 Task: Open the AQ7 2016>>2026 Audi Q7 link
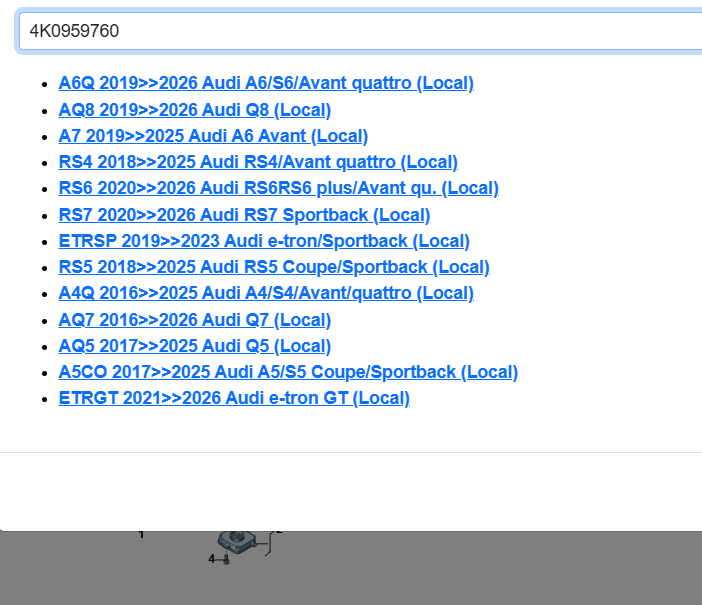194,320
